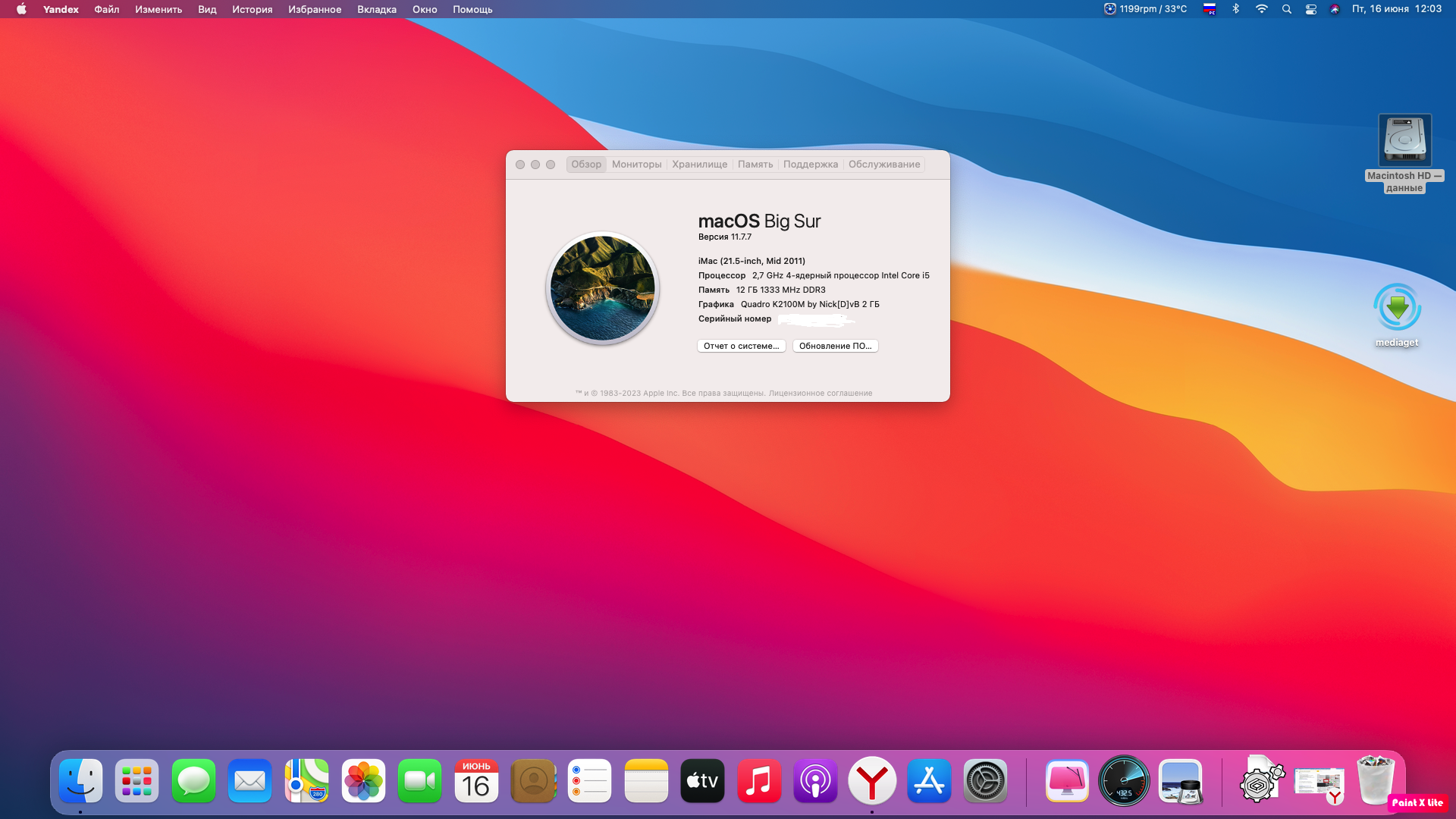Screen dimensions: 1456x819
Task: Open System Preferences gear icon in dock
Action: 985,780
